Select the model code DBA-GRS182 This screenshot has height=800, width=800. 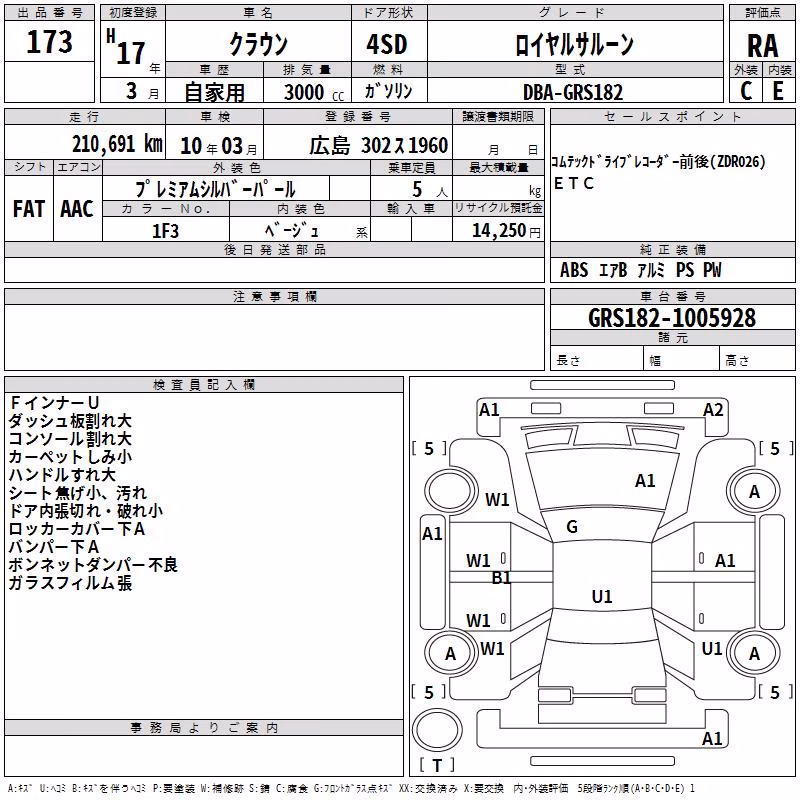click(573, 92)
